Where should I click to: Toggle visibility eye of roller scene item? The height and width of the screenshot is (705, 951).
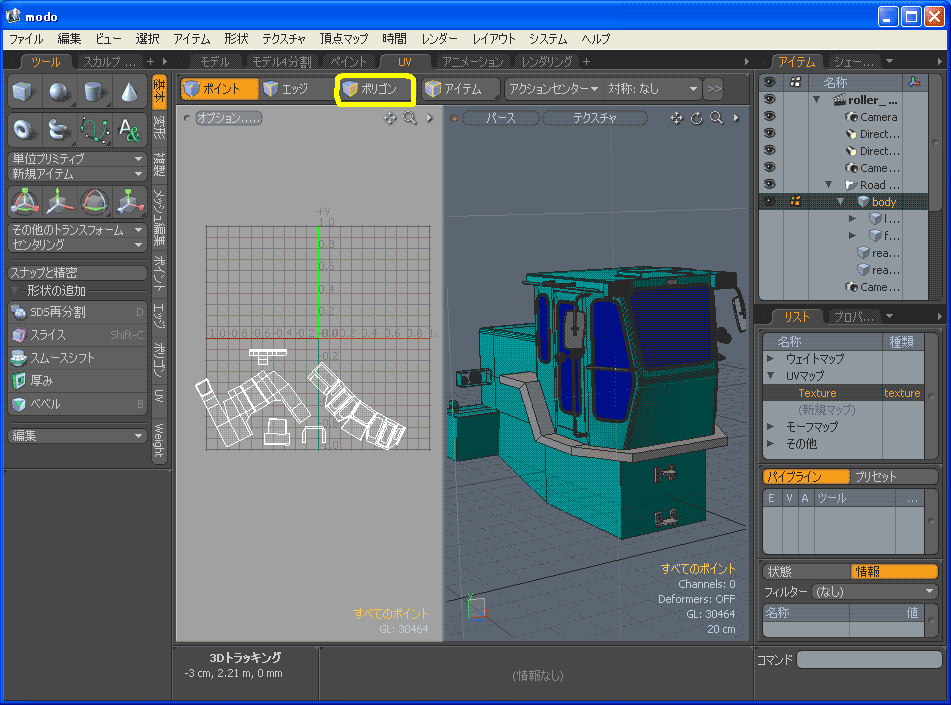click(x=769, y=100)
